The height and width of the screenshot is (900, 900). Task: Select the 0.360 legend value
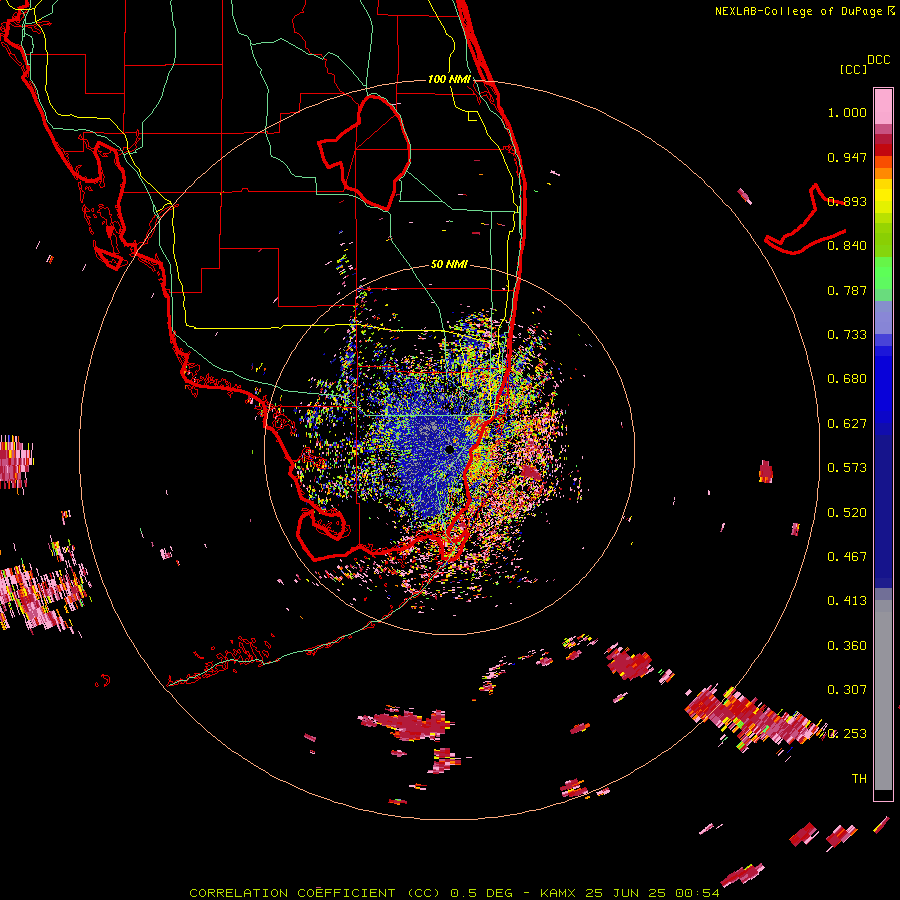pyautogui.click(x=847, y=646)
